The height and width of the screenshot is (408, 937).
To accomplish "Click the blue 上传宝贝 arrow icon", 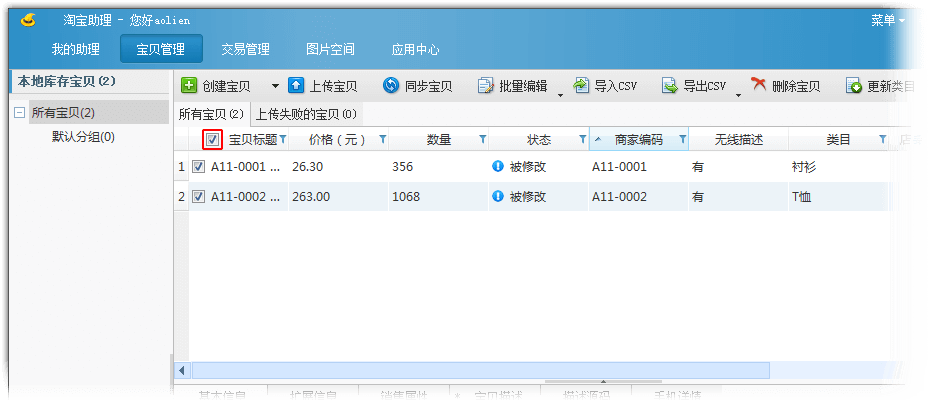I will coord(296,85).
